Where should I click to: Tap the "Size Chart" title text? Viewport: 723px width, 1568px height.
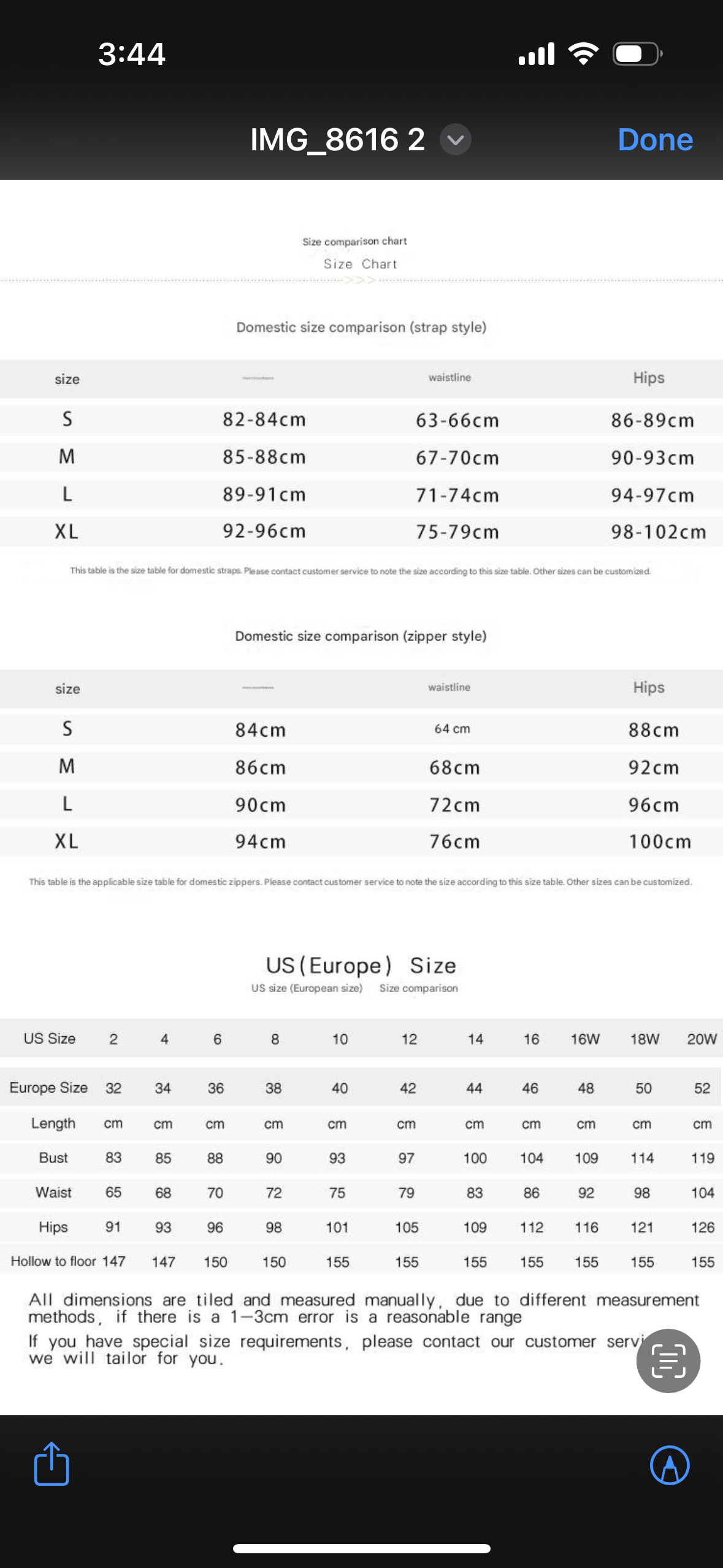pyautogui.click(x=361, y=264)
